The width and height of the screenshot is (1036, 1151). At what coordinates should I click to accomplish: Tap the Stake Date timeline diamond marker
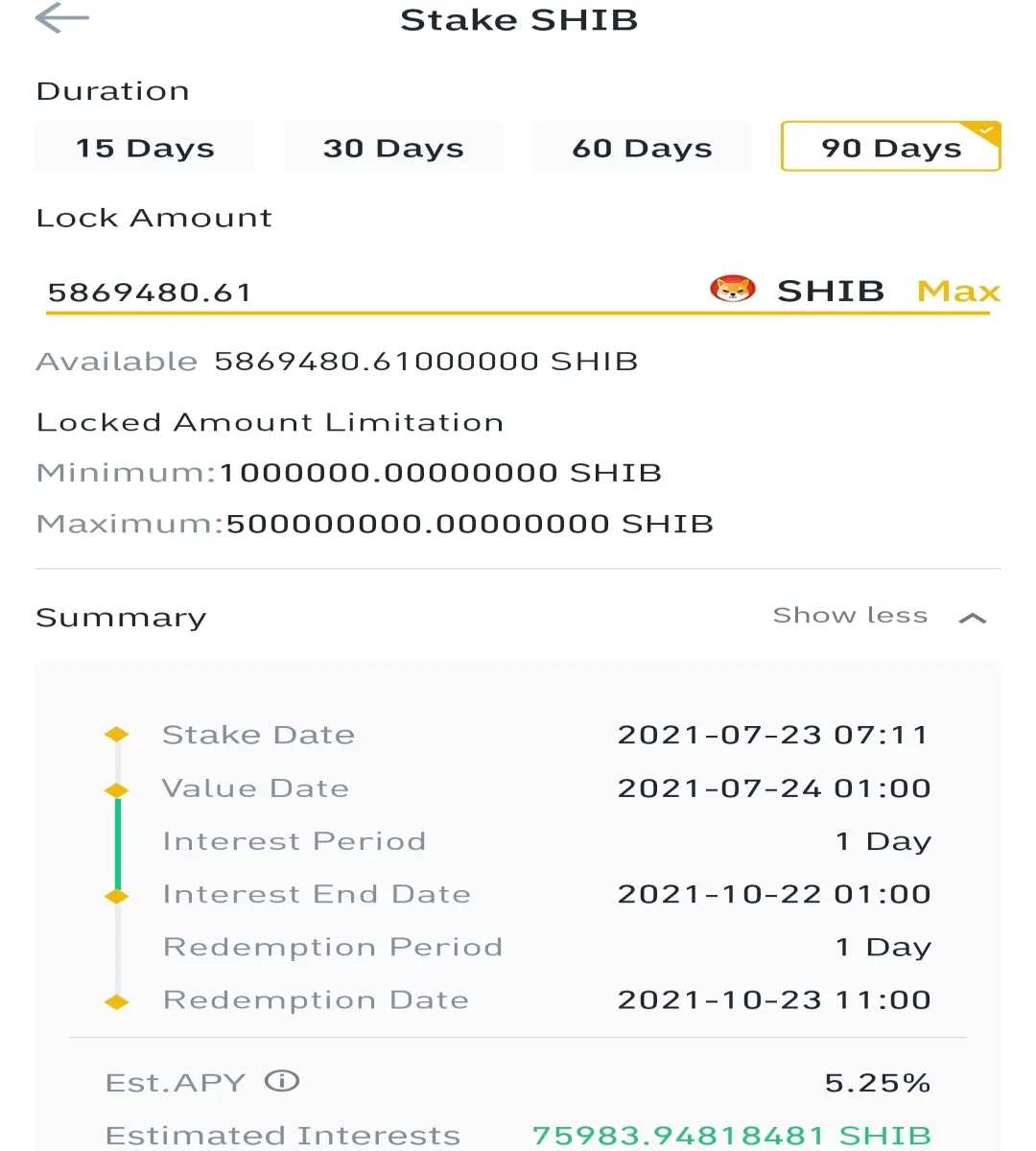tap(117, 735)
